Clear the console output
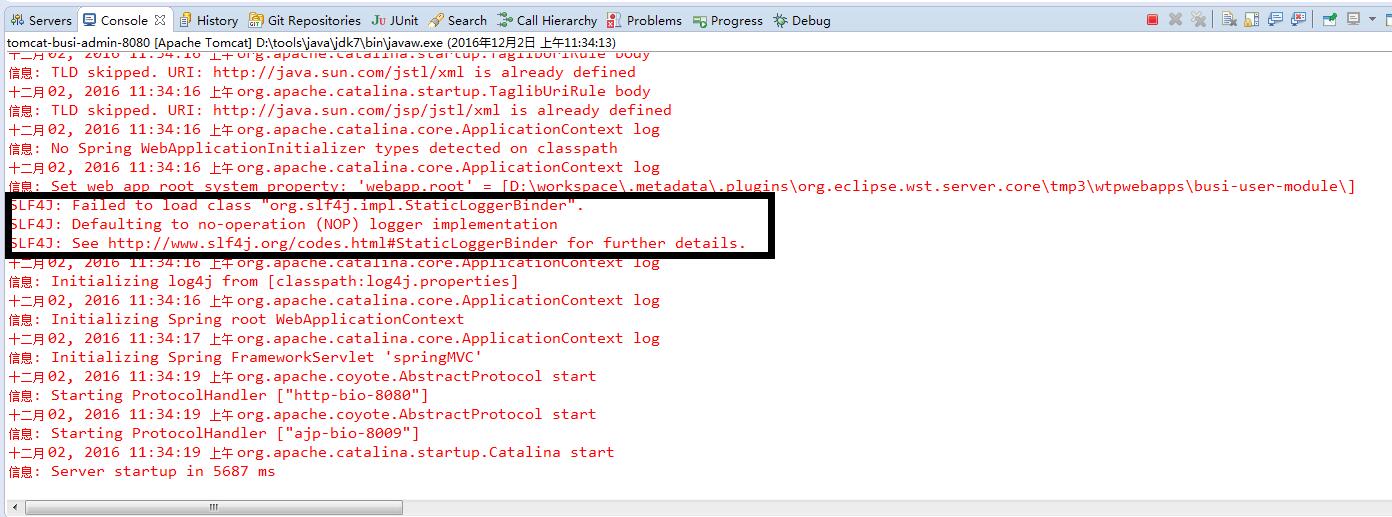This screenshot has width=1392, height=517. pyautogui.click(x=1229, y=19)
